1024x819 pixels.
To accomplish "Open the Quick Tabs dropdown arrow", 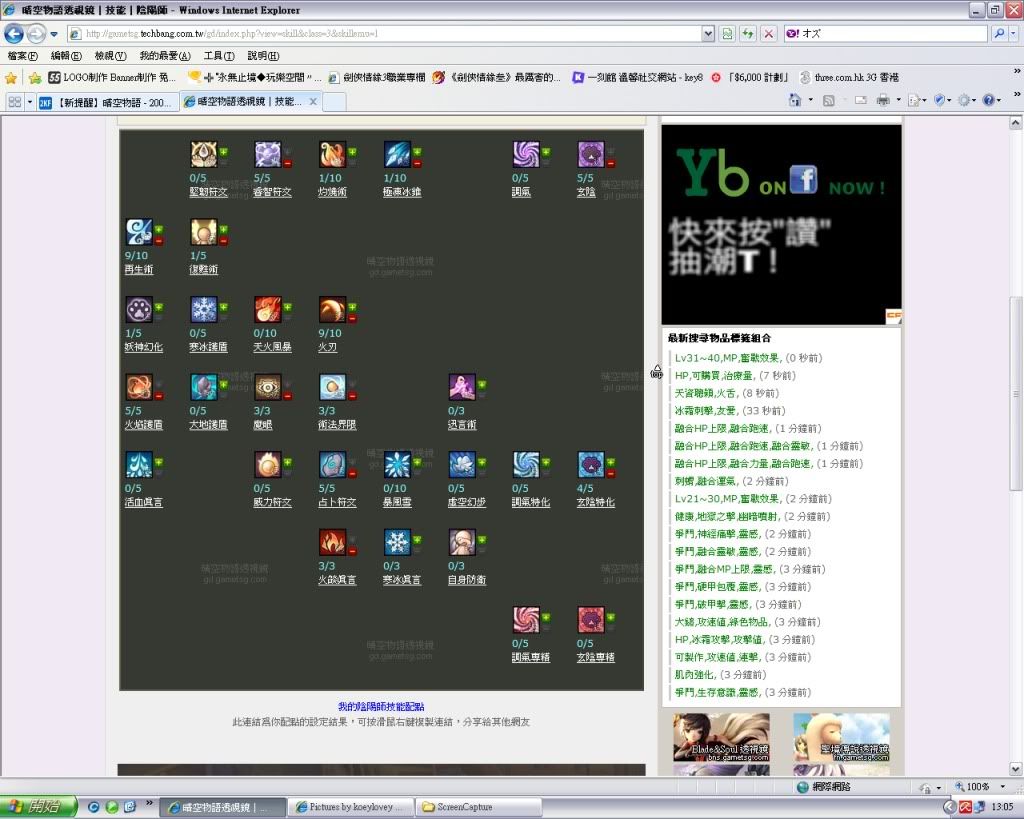I will click(30, 102).
